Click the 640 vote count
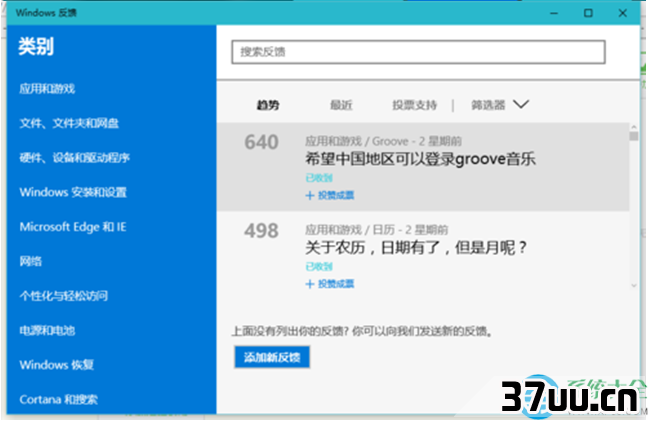This screenshot has height=422, width=650. tap(261, 142)
